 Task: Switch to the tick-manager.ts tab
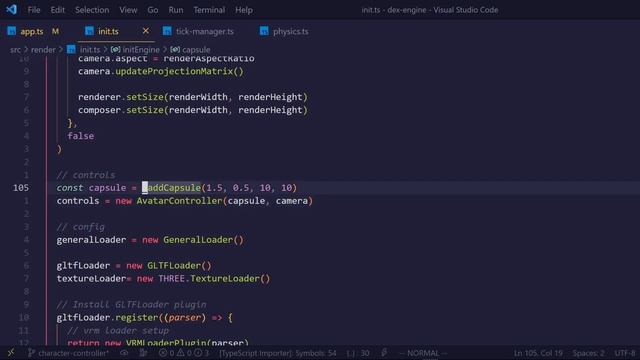tap(205, 31)
